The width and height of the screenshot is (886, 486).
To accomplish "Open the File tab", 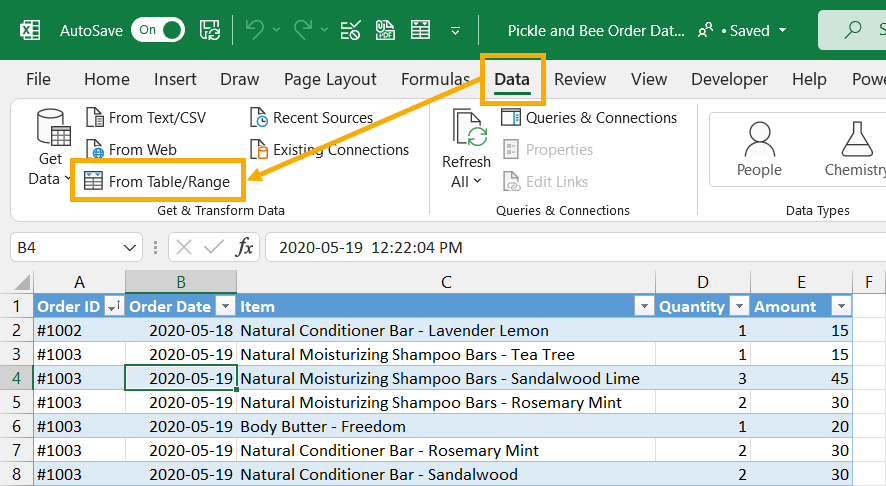I will point(38,79).
